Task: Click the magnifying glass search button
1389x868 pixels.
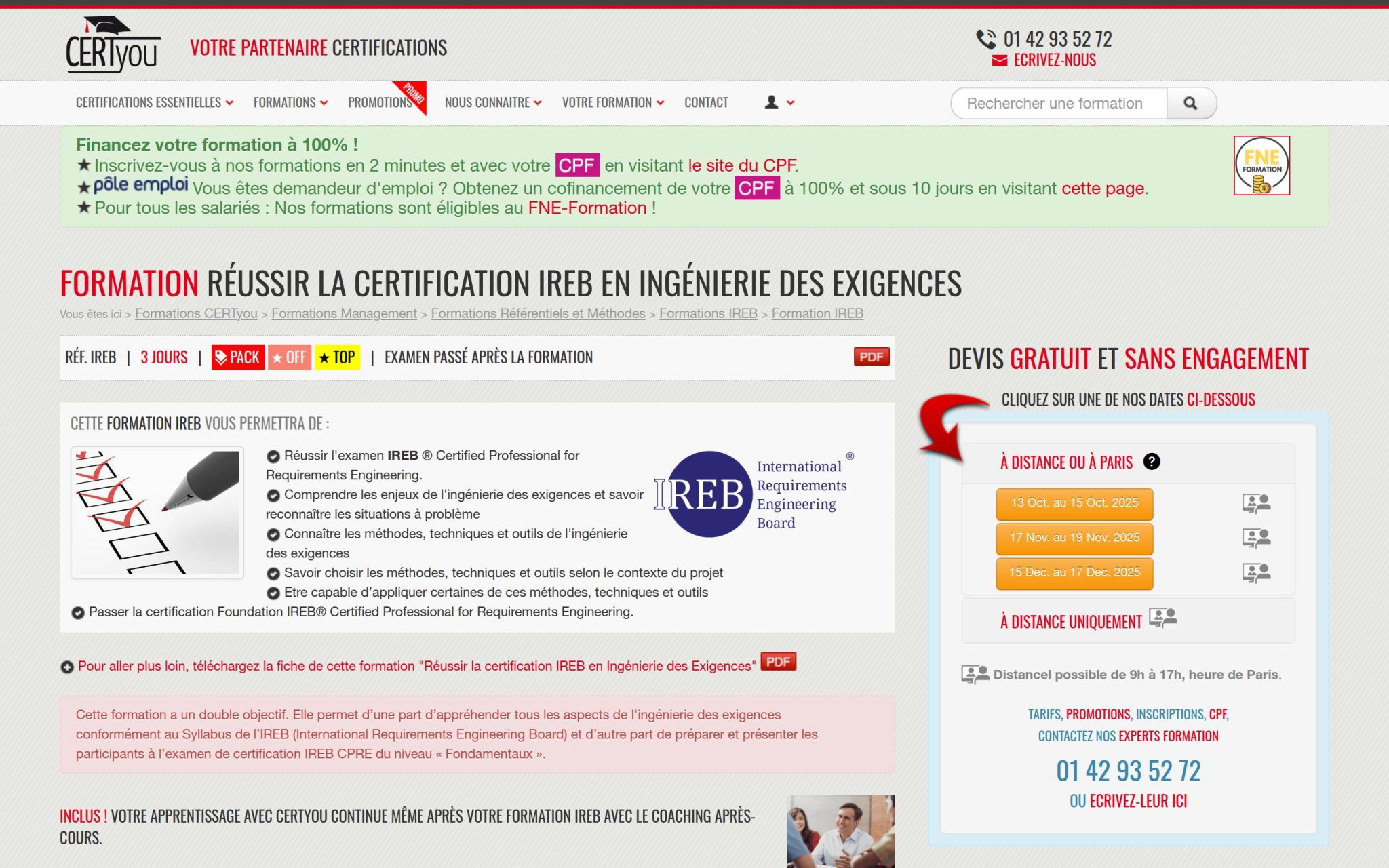Action: [x=1190, y=103]
